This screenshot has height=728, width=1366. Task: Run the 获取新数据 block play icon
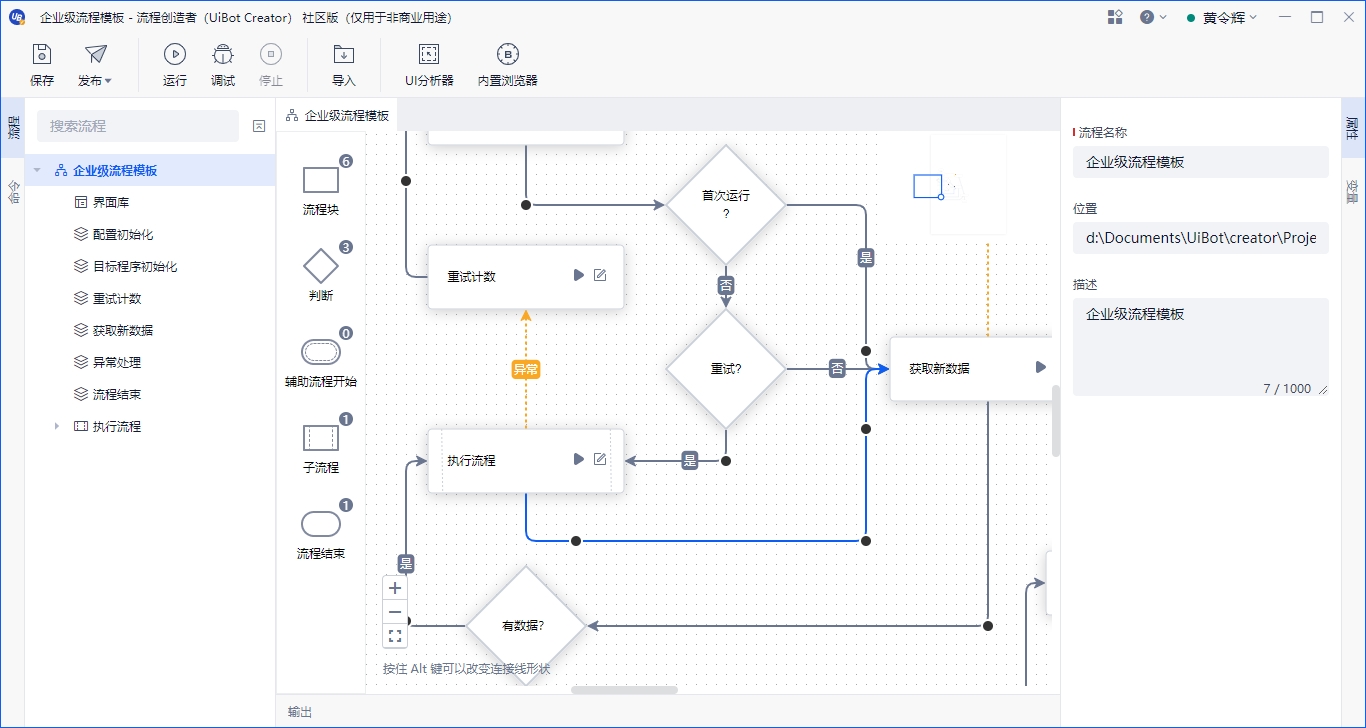point(1041,367)
